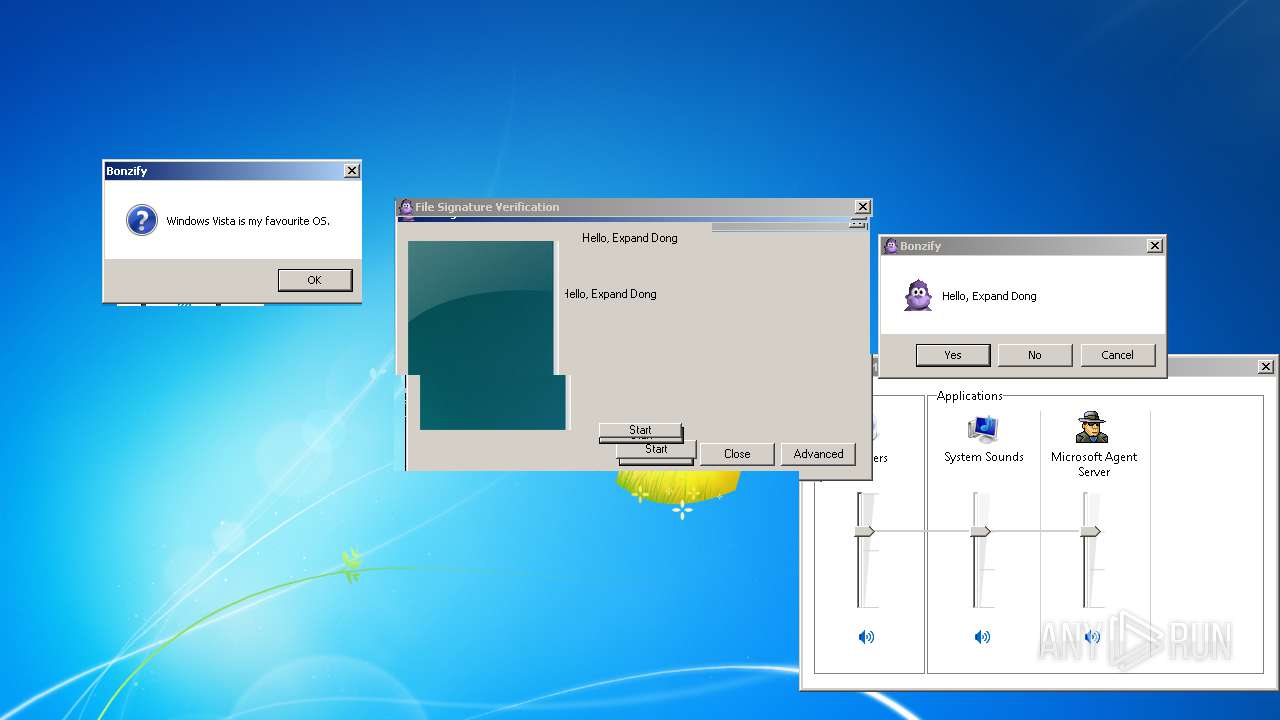The height and width of the screenshot is (720, 1280).
Task: Click the 'System Sounds' label
Action: tap(984, 457)
